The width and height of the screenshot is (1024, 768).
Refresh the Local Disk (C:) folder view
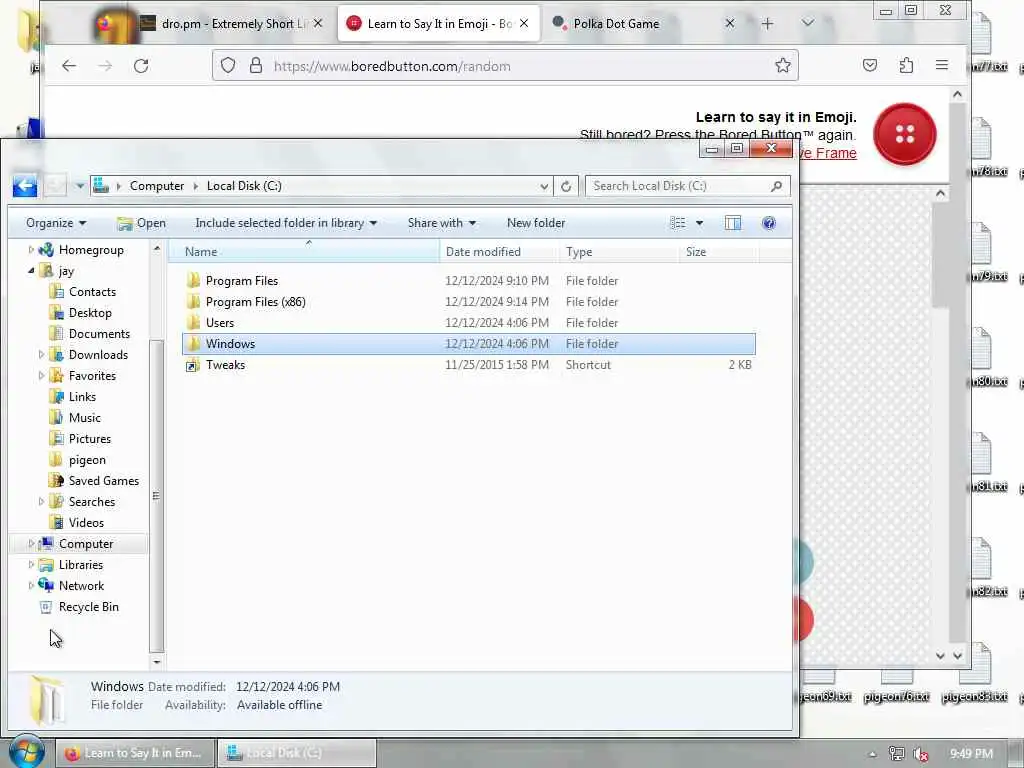coord(566,186)
